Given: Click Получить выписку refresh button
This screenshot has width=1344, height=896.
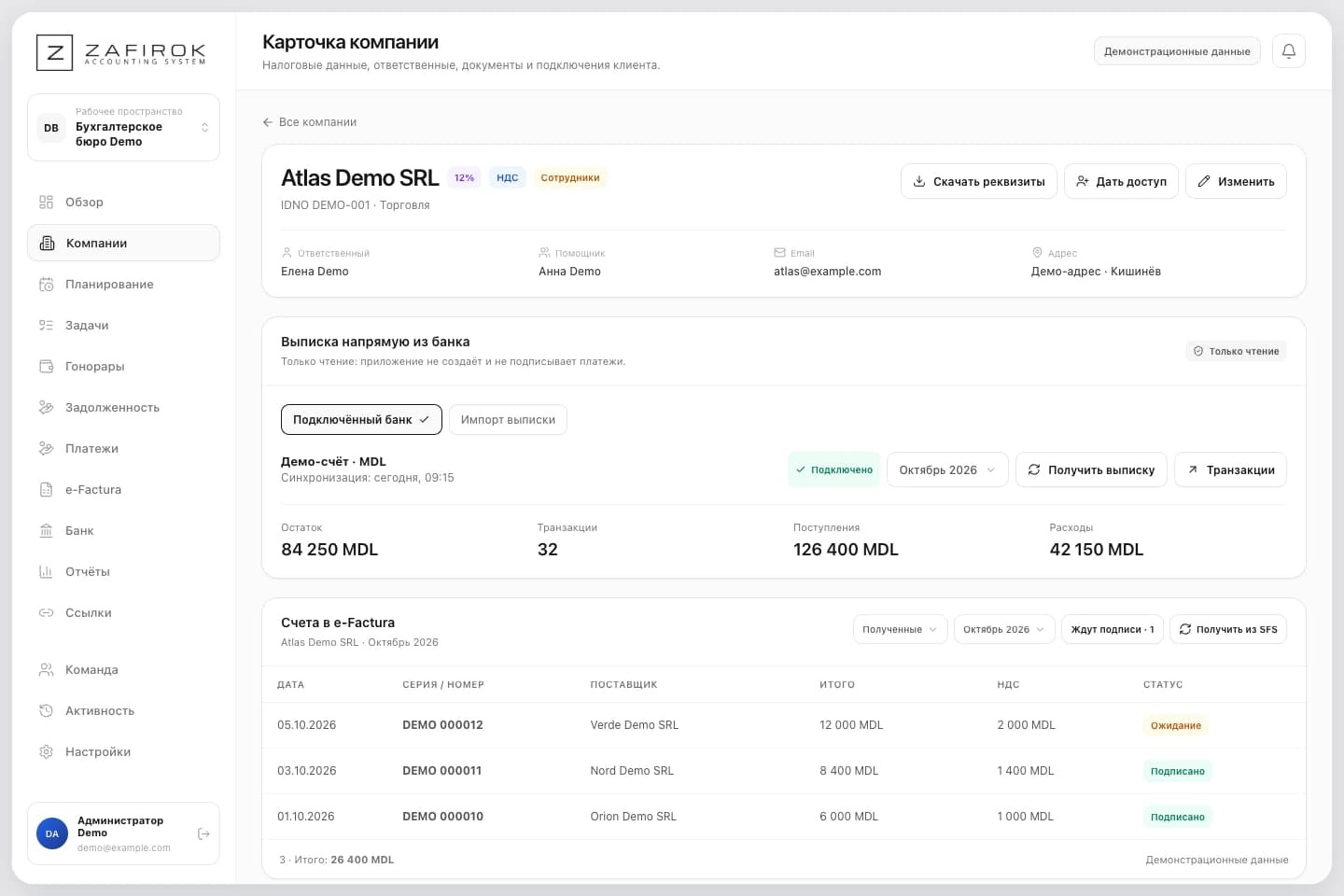Looking at the screenshot, I should [x=1091, y=470].
